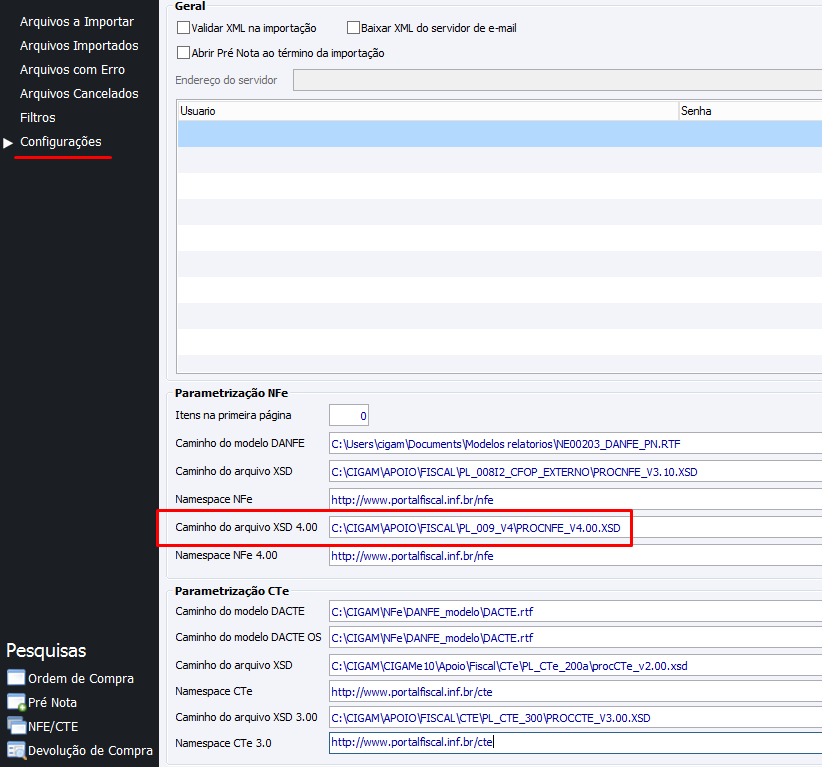Click the Caminho do arquivo XSD 4.00 field
822x767 pixels.
(575, 527)
